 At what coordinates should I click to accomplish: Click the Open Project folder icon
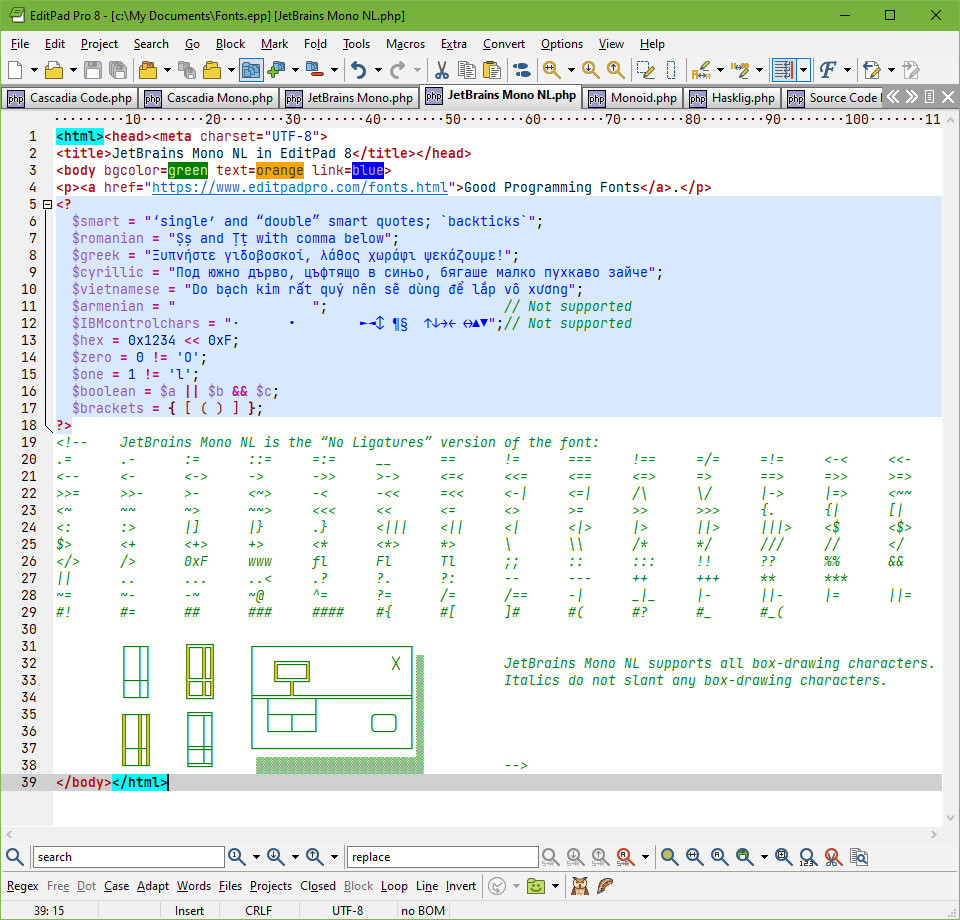tap(148, 70)
